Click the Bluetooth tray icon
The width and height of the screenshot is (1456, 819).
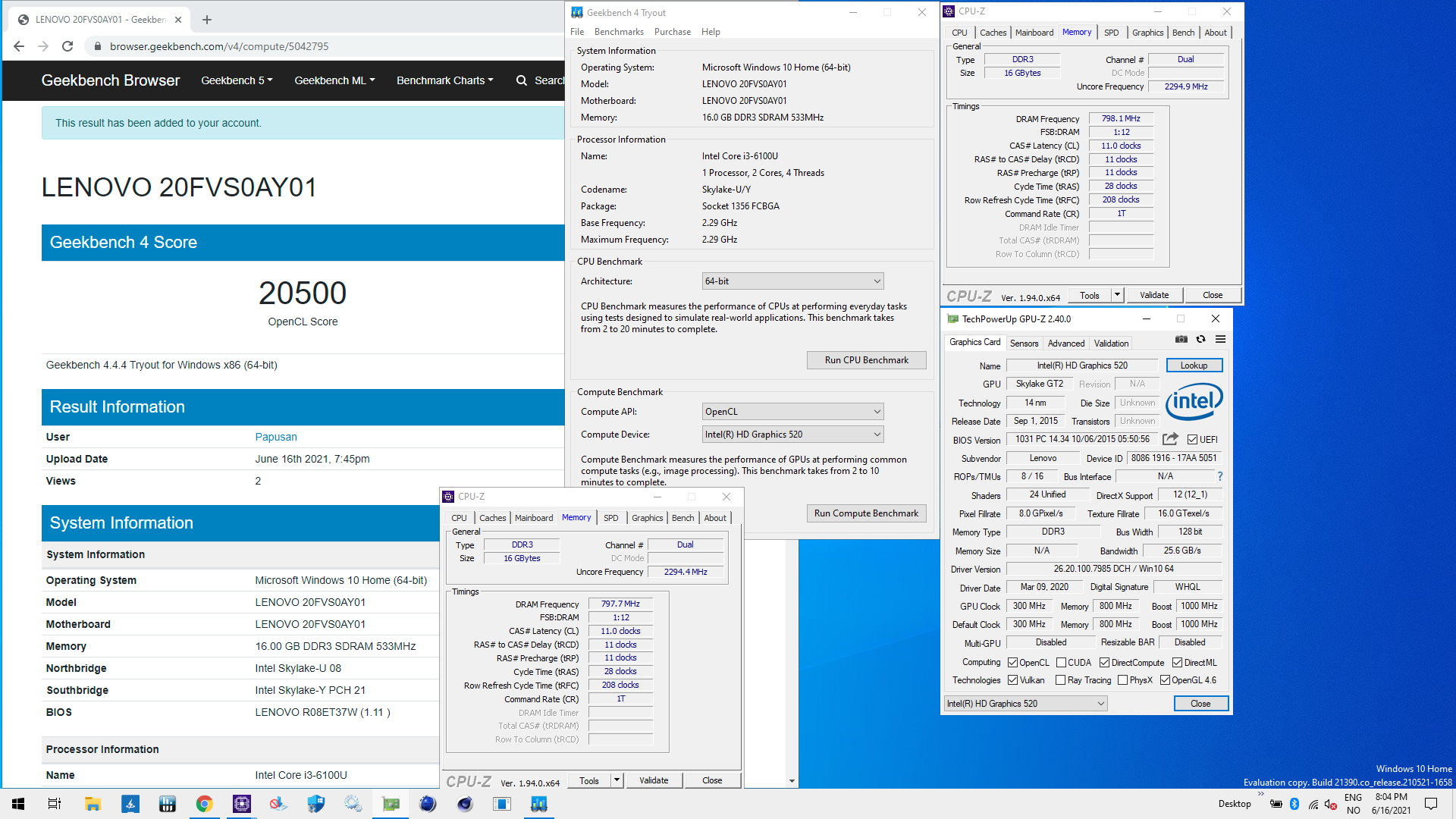1294,804
